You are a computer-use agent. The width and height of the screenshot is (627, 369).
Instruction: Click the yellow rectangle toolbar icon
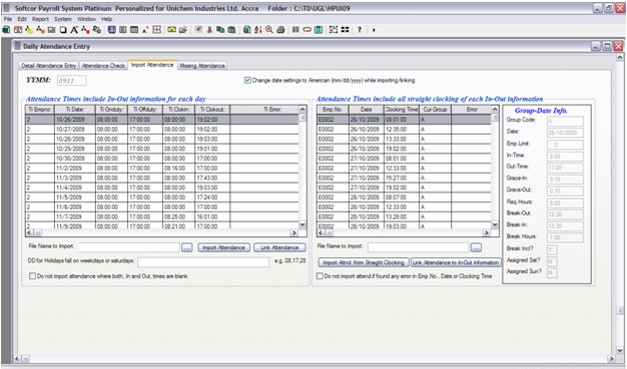click(172, 30)
